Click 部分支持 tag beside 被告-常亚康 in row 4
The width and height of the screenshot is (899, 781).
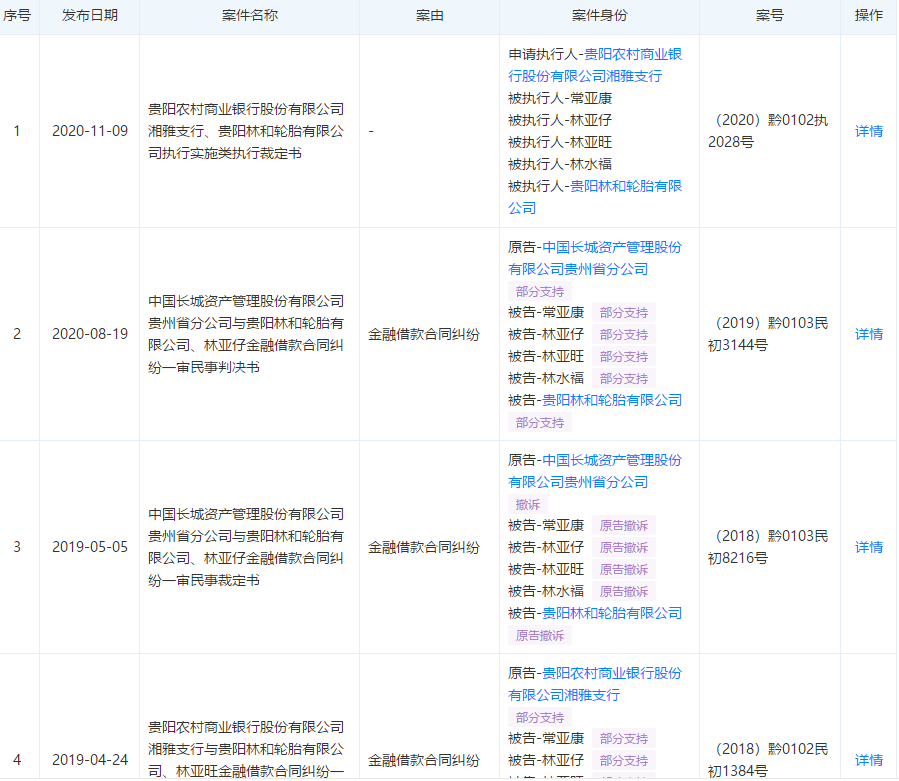624,739
